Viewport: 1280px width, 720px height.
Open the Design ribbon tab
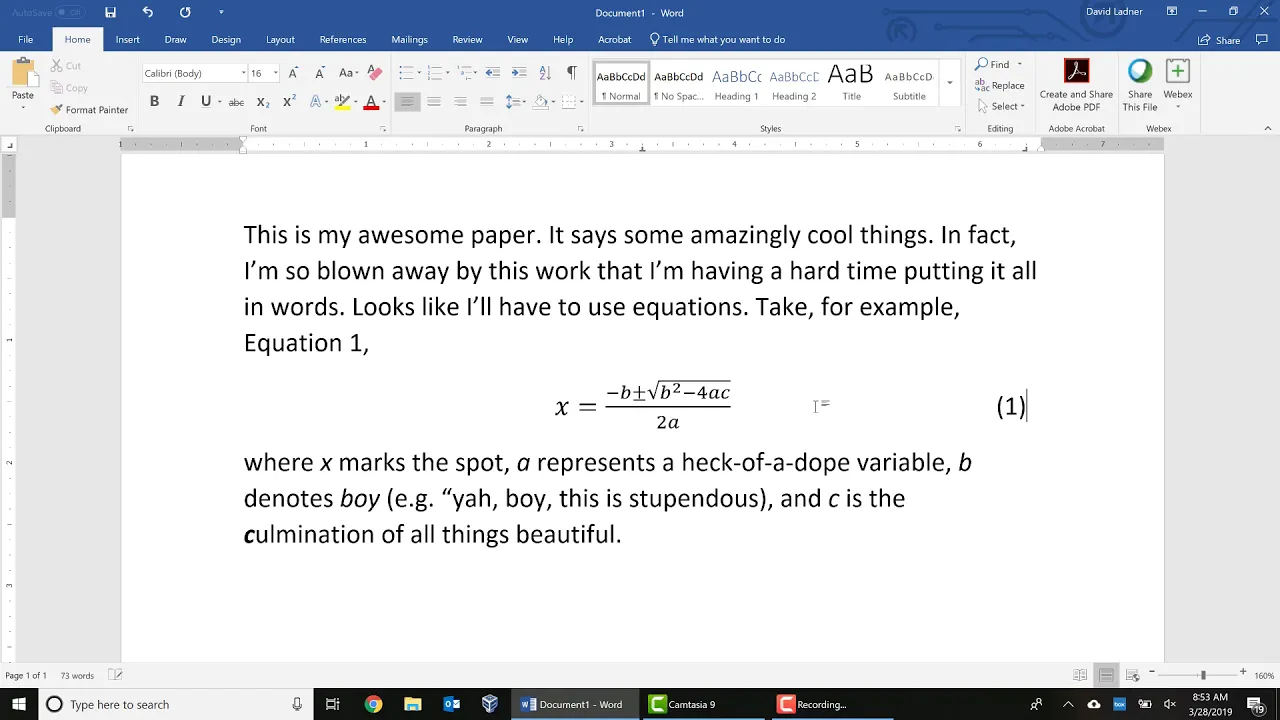point(226,39)
